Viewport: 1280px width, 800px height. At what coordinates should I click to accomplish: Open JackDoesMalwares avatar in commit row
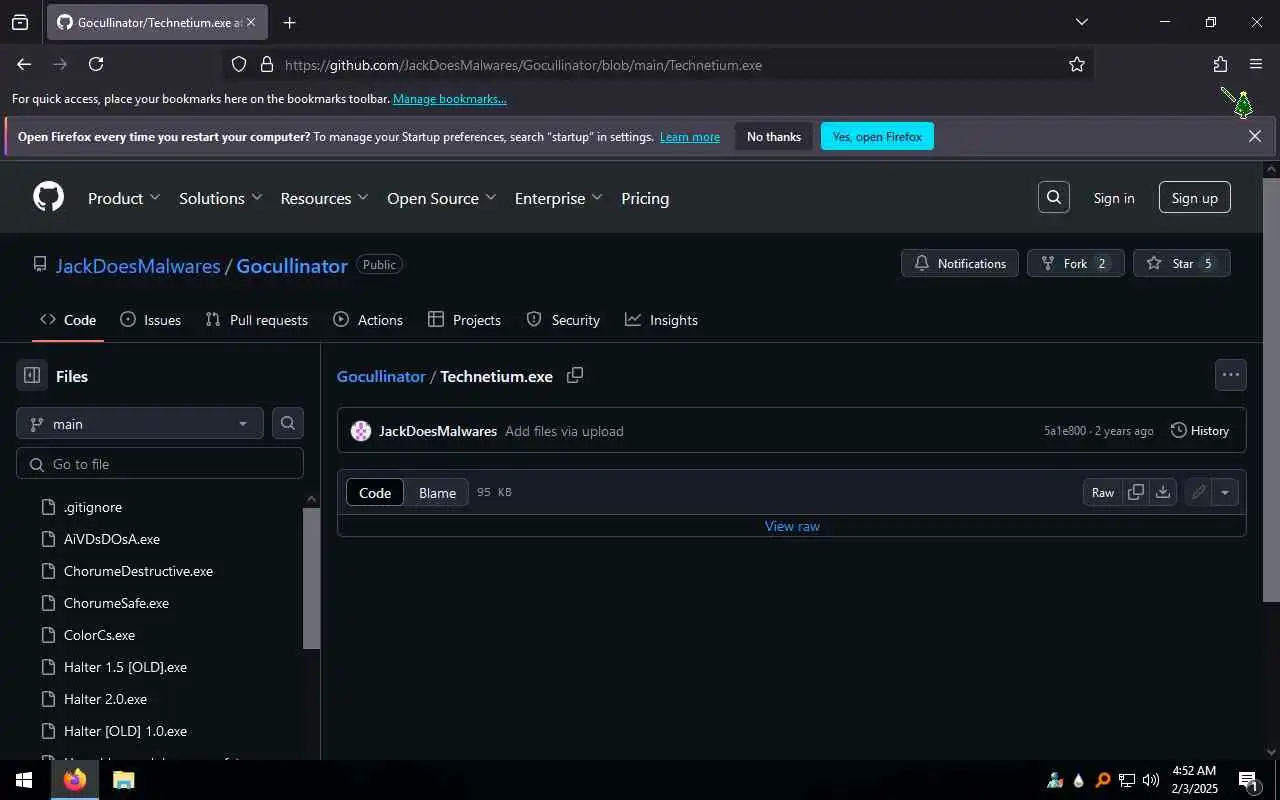361,431
